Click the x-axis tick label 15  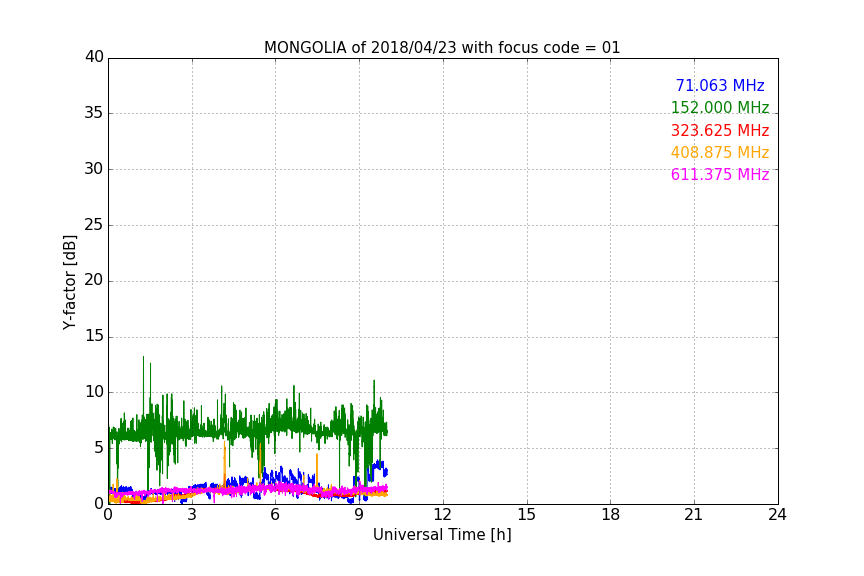pos(526,515)
